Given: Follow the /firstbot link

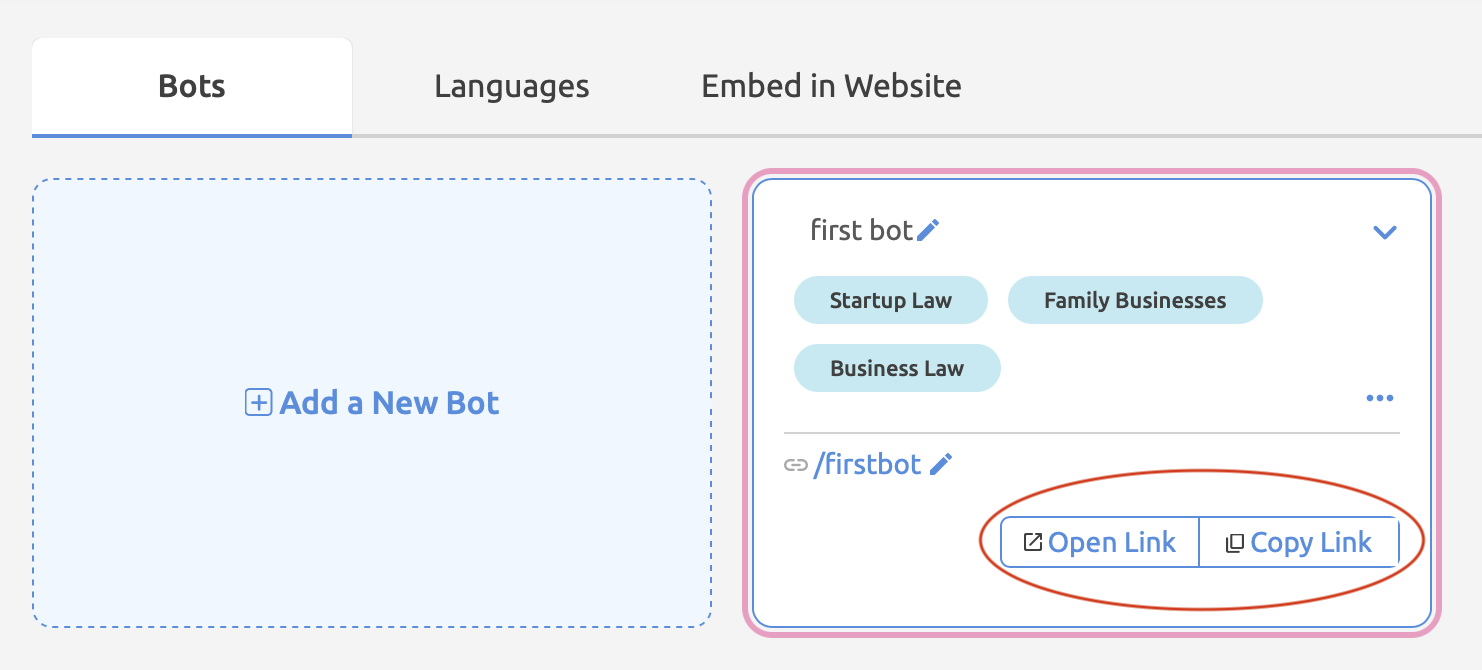Looking at the screenshot, I should click(x=867, y=465).
